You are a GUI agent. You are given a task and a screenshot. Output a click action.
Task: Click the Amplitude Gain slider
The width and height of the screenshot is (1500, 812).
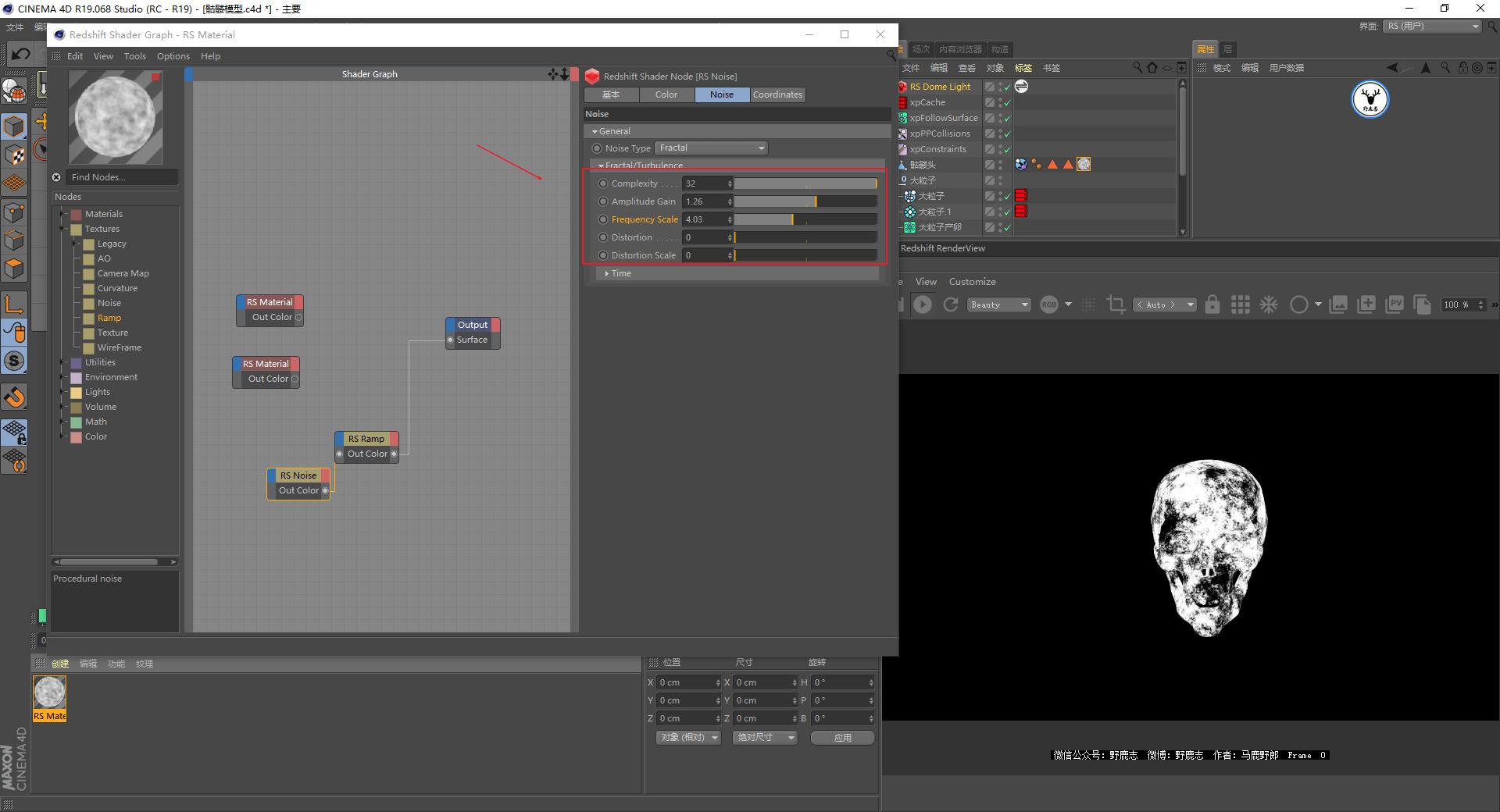805,201
